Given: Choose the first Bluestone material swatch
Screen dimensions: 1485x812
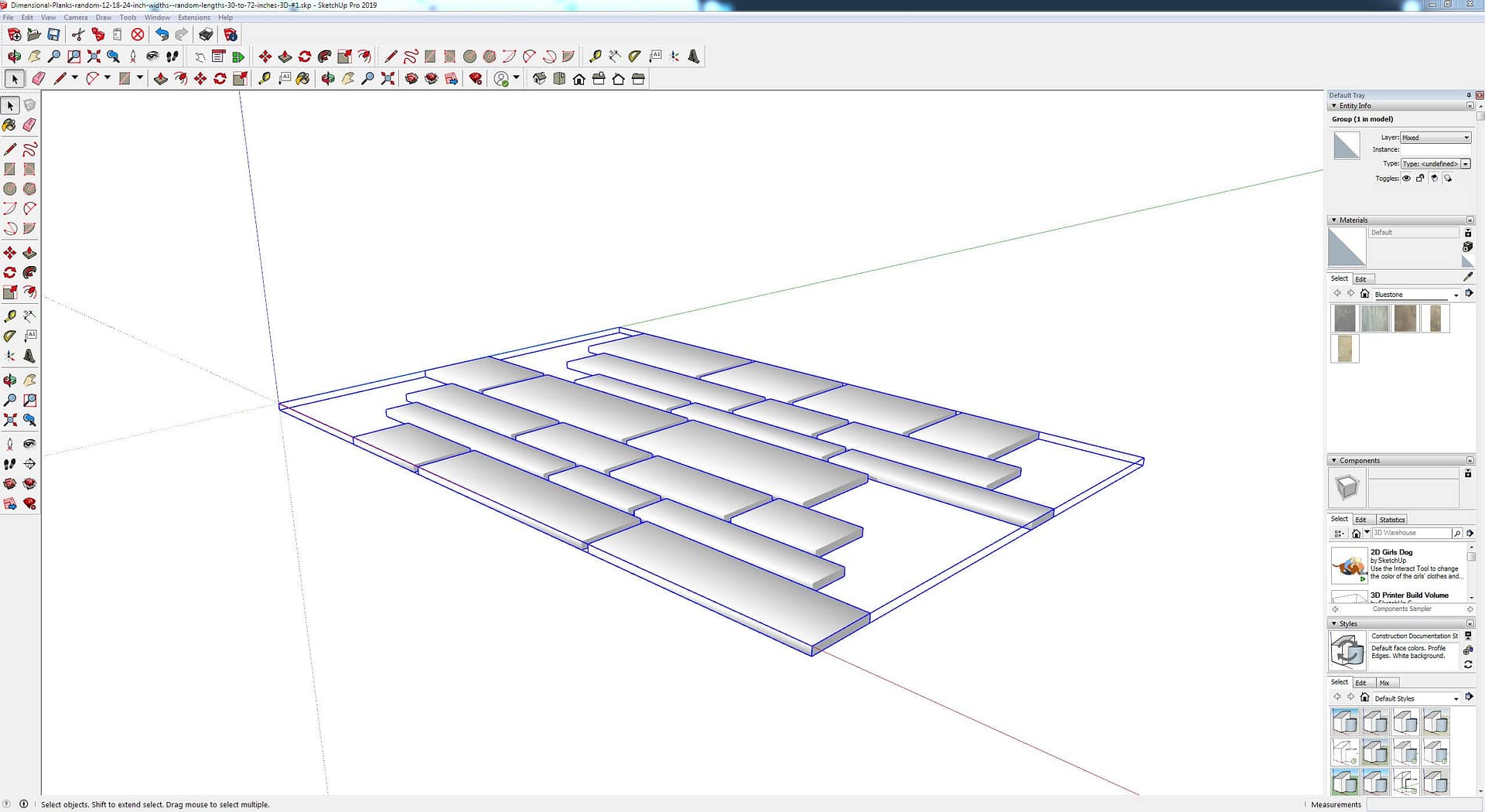Looking at the screenshot, I should tap(1345, 319).
